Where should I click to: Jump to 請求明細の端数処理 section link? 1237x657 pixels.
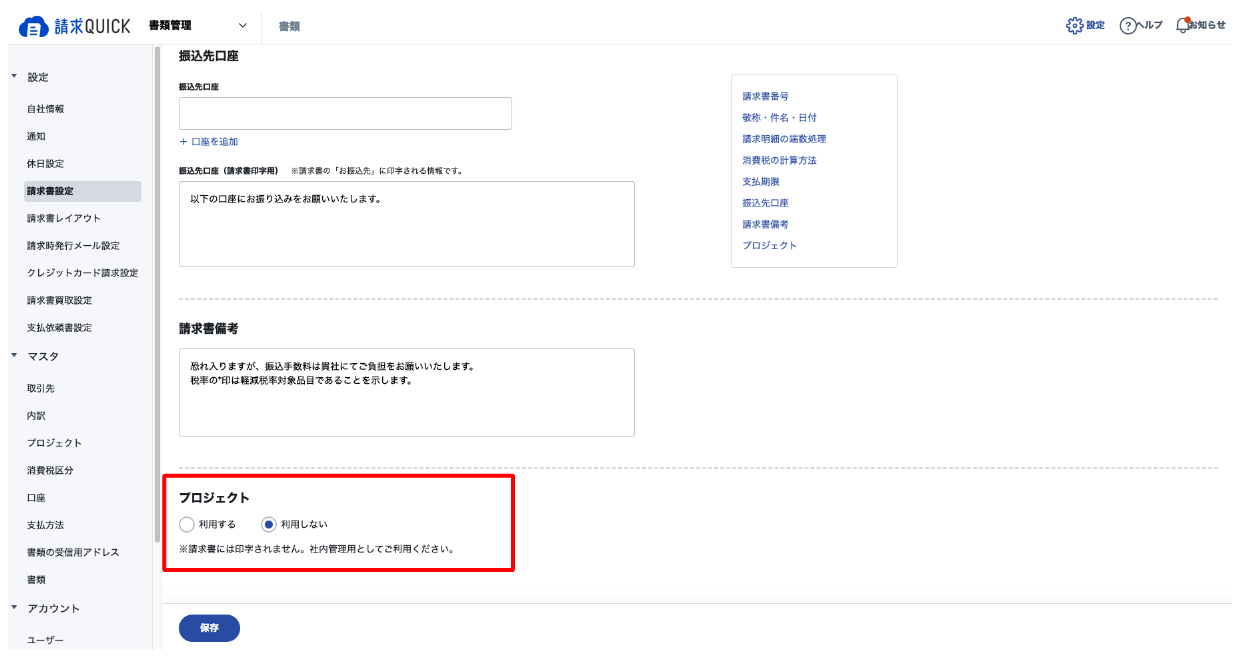(x=784, y=139)
